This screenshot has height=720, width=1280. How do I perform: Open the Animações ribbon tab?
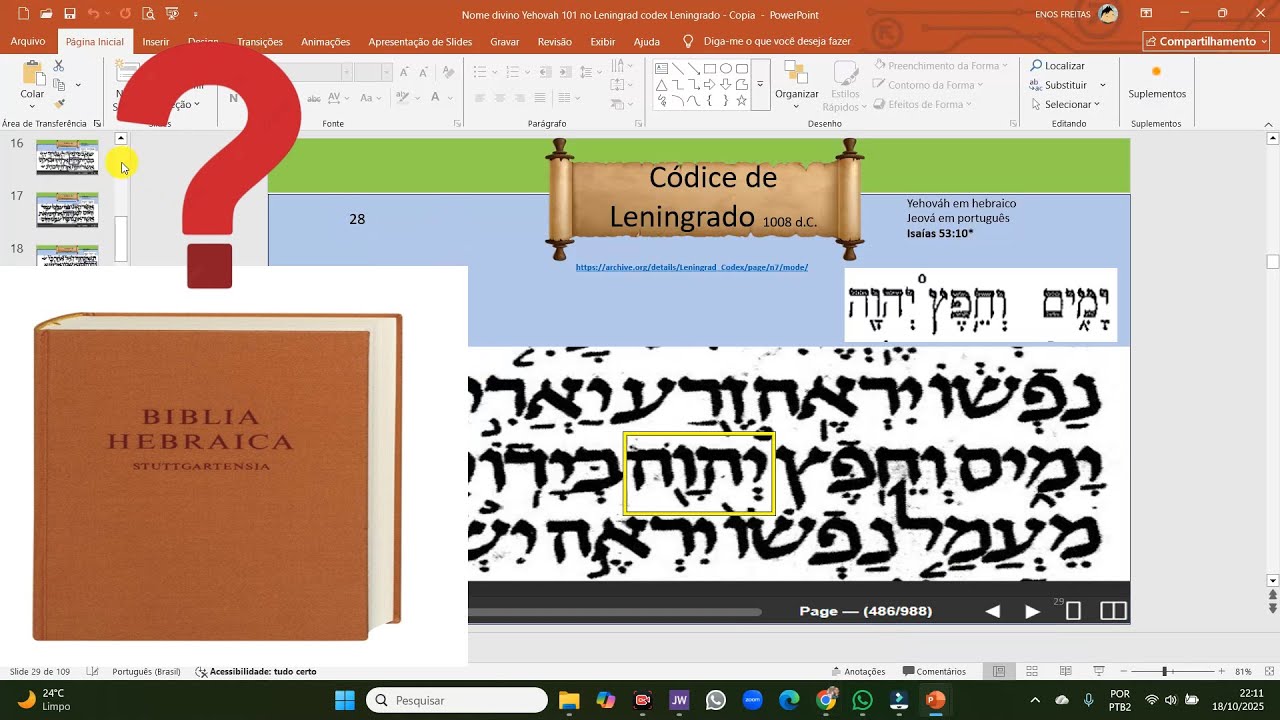325,42
